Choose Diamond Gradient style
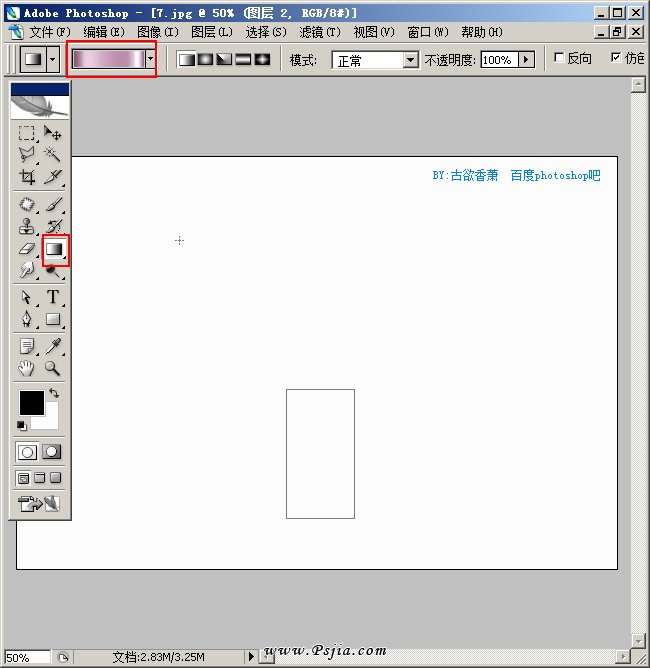 [262, 60]
